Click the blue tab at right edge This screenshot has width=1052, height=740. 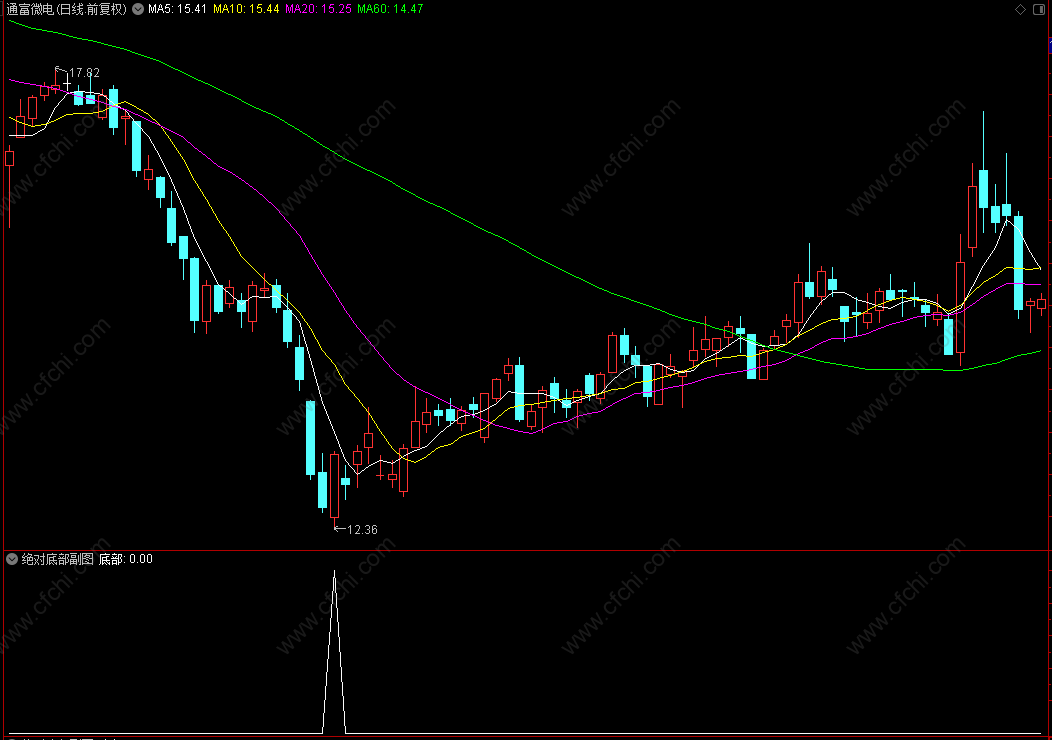(x=1050, y=46)
